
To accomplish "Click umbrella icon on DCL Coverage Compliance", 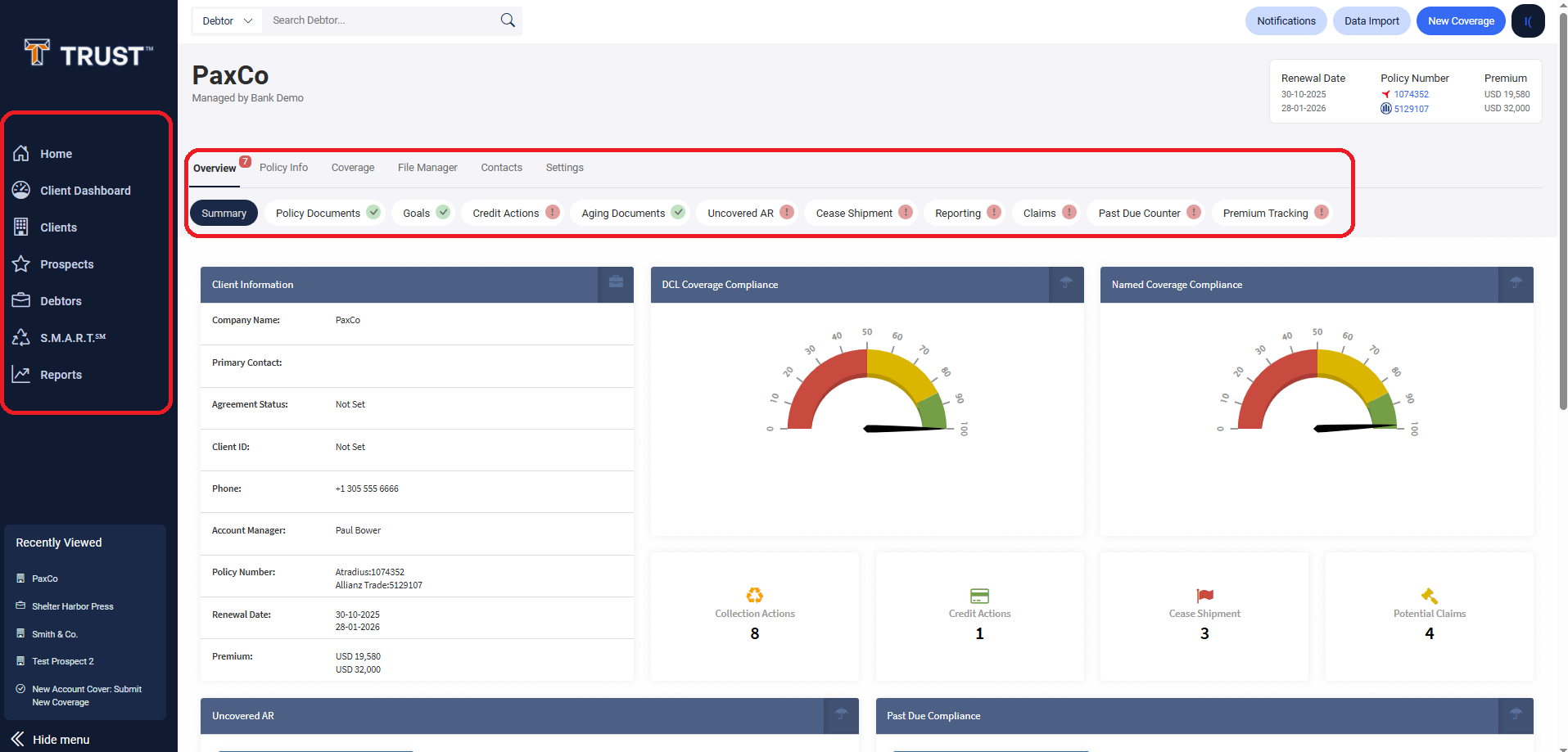I will (x=1065, y=283).
